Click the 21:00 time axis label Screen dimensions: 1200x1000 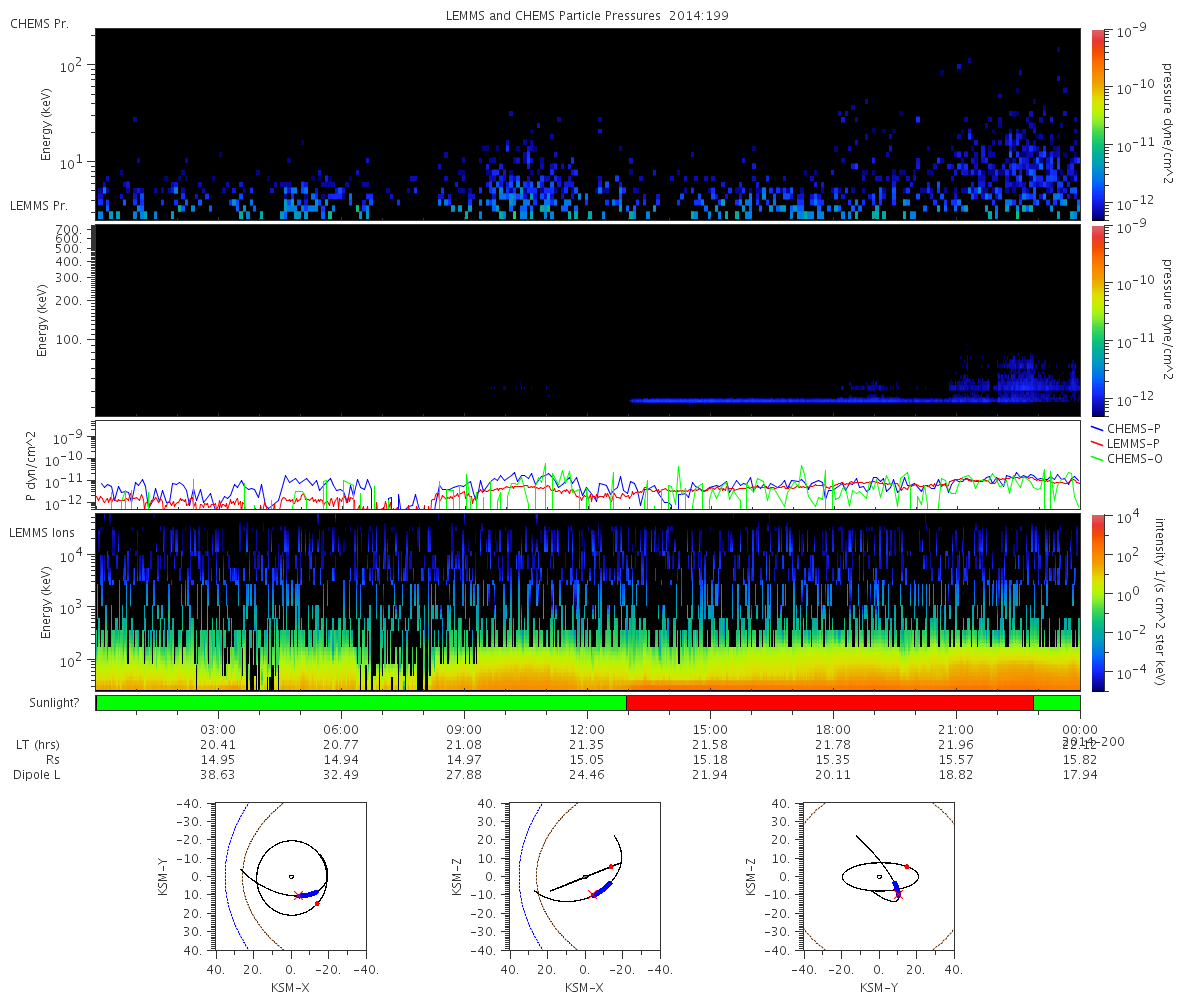click(x=956, y=730)
